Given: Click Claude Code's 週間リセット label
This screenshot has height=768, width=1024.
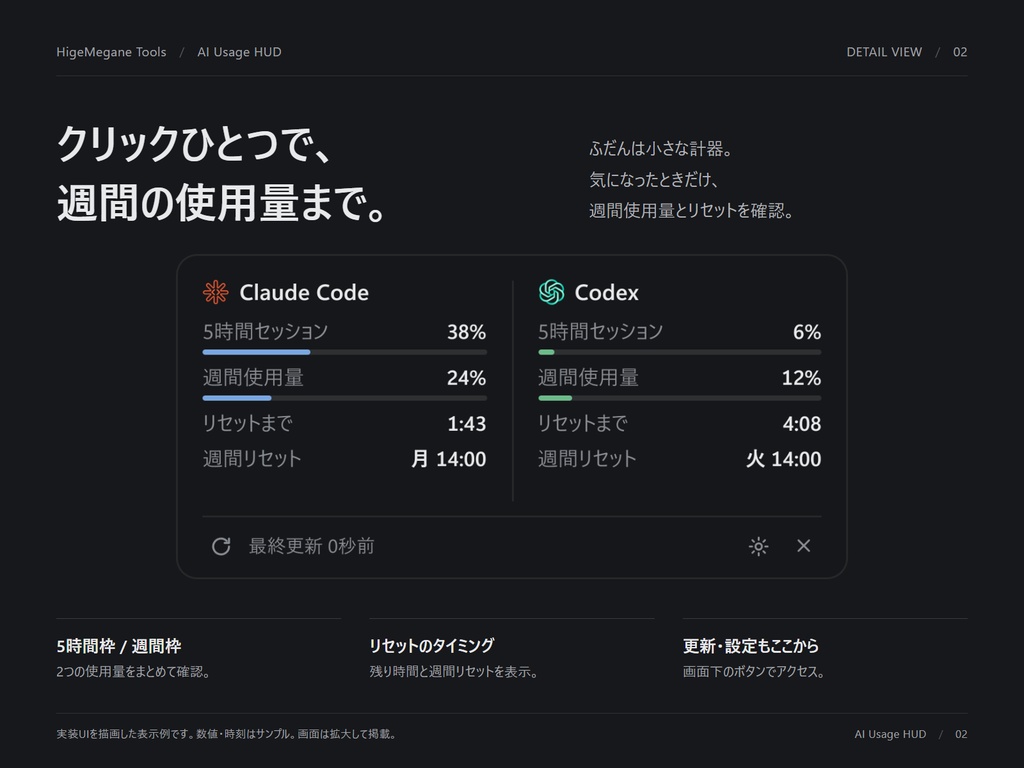Looking at the screenshot, I should pos(252,458).
